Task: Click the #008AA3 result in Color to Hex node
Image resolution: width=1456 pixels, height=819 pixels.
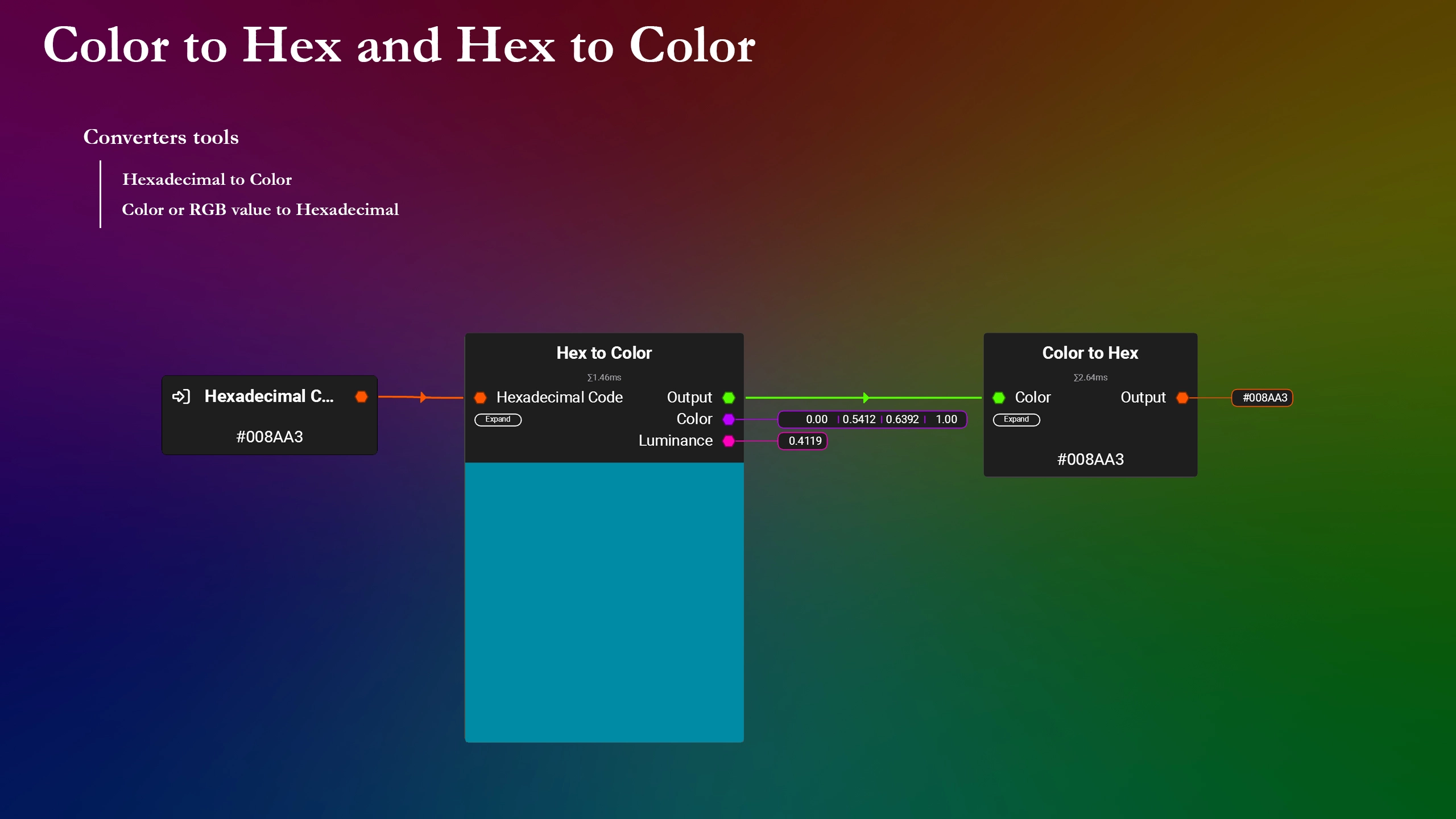Action: (x=1090, y=459)
